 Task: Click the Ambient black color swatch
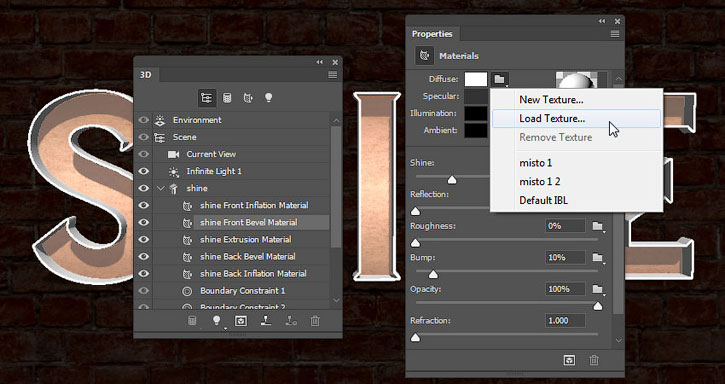point(476,130)
